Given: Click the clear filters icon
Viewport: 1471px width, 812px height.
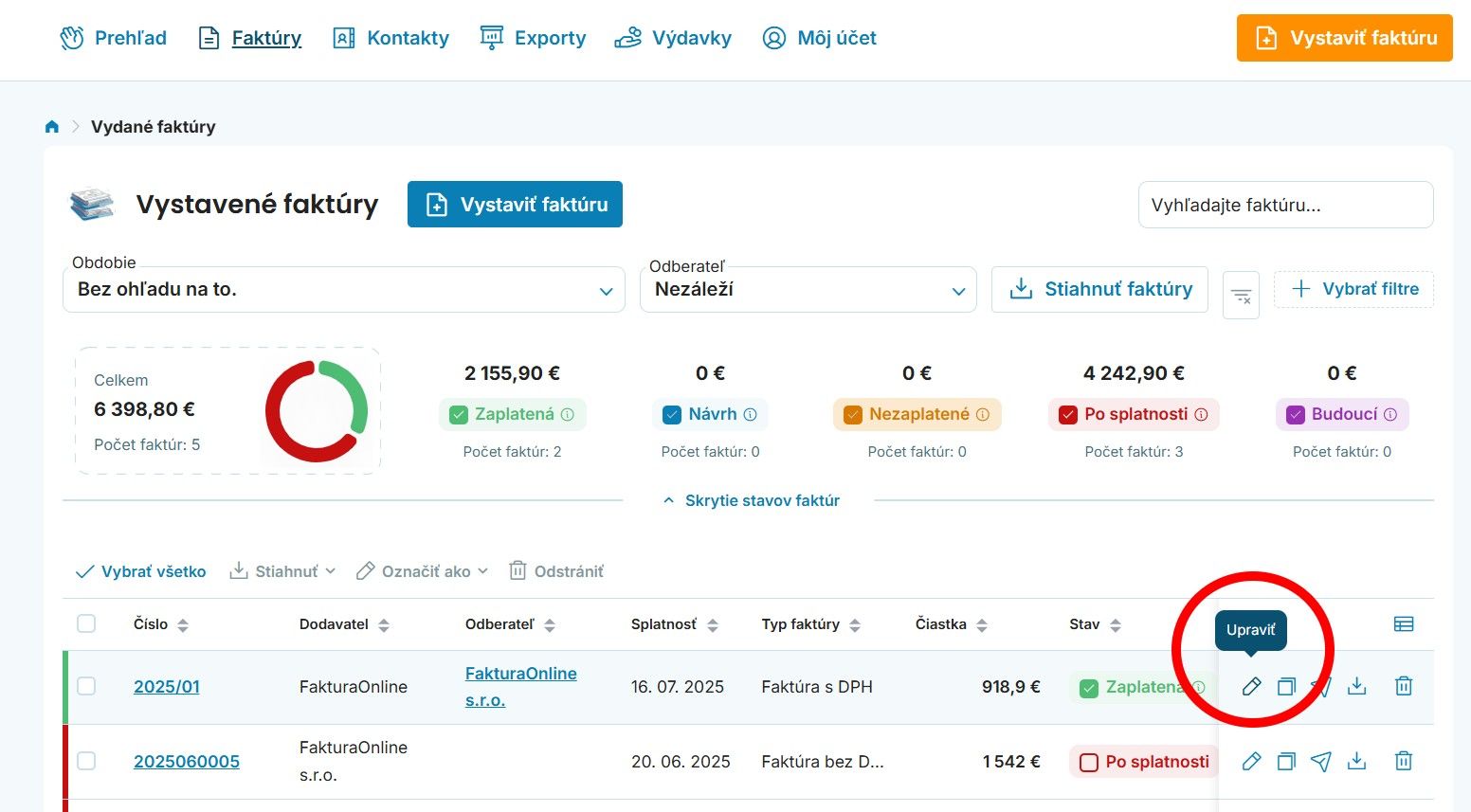Looking at the screenshot, I should (x=1241, y=297).
